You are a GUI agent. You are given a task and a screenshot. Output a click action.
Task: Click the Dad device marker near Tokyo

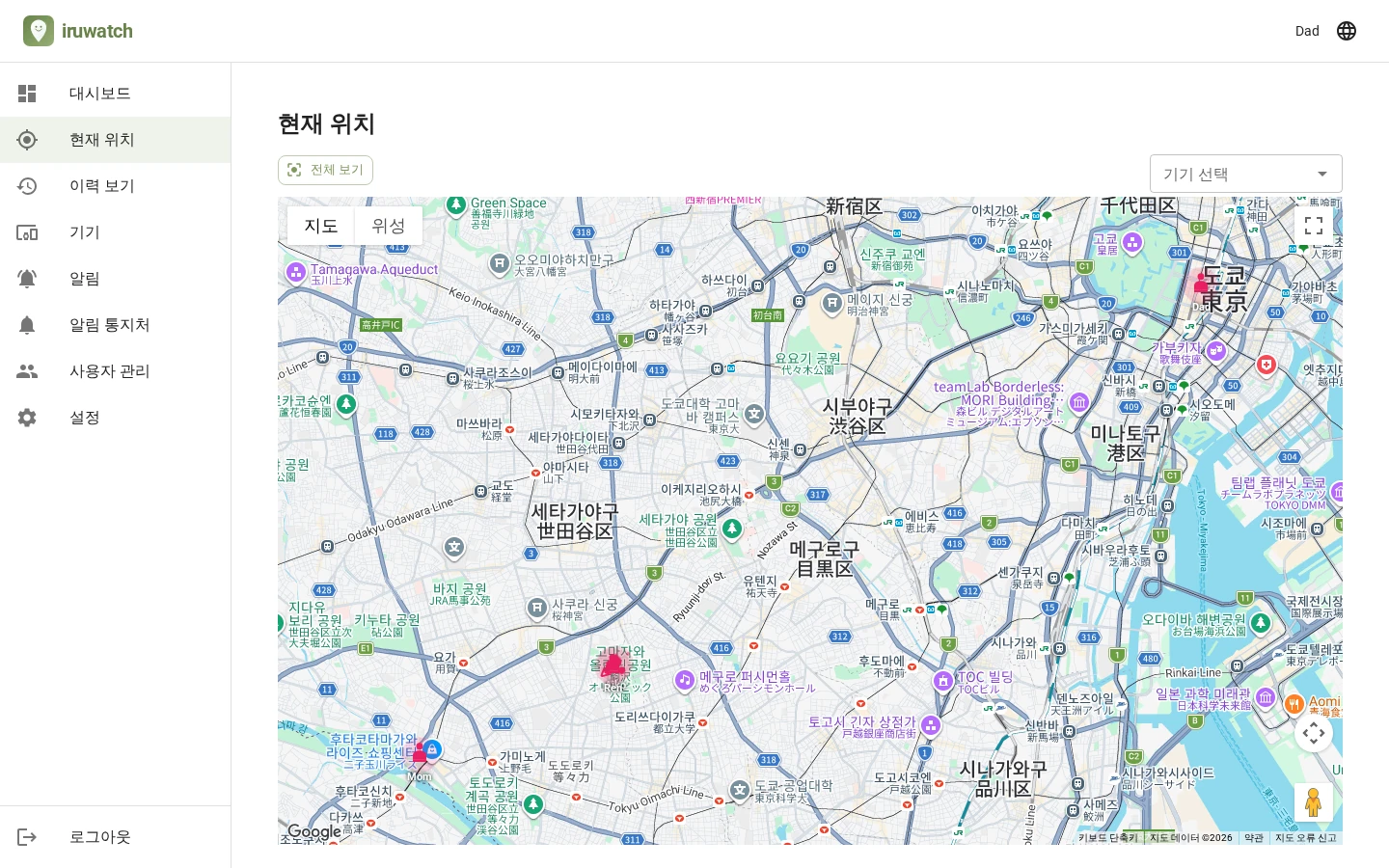coord(1201,283)
